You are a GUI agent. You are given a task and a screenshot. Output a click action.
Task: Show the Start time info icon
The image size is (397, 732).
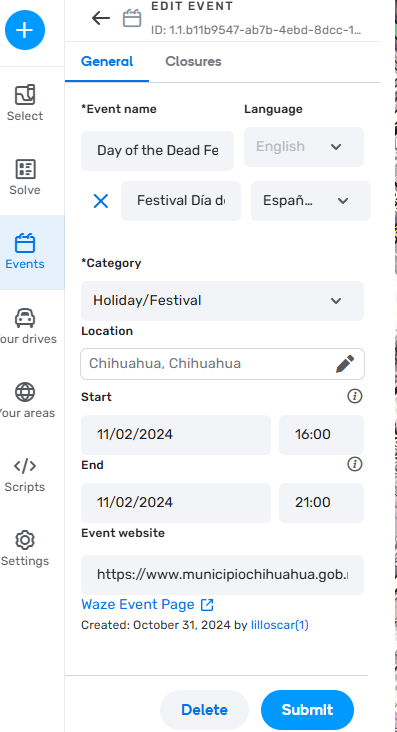[x=354, y=396]
